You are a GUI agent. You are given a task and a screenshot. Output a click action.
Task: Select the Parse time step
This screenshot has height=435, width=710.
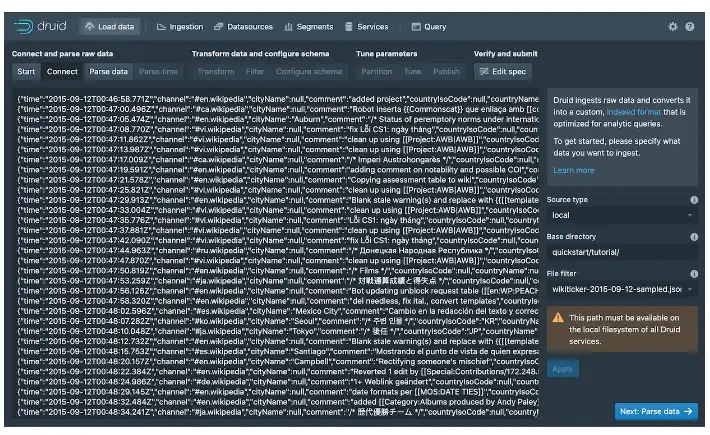(158, 72)
